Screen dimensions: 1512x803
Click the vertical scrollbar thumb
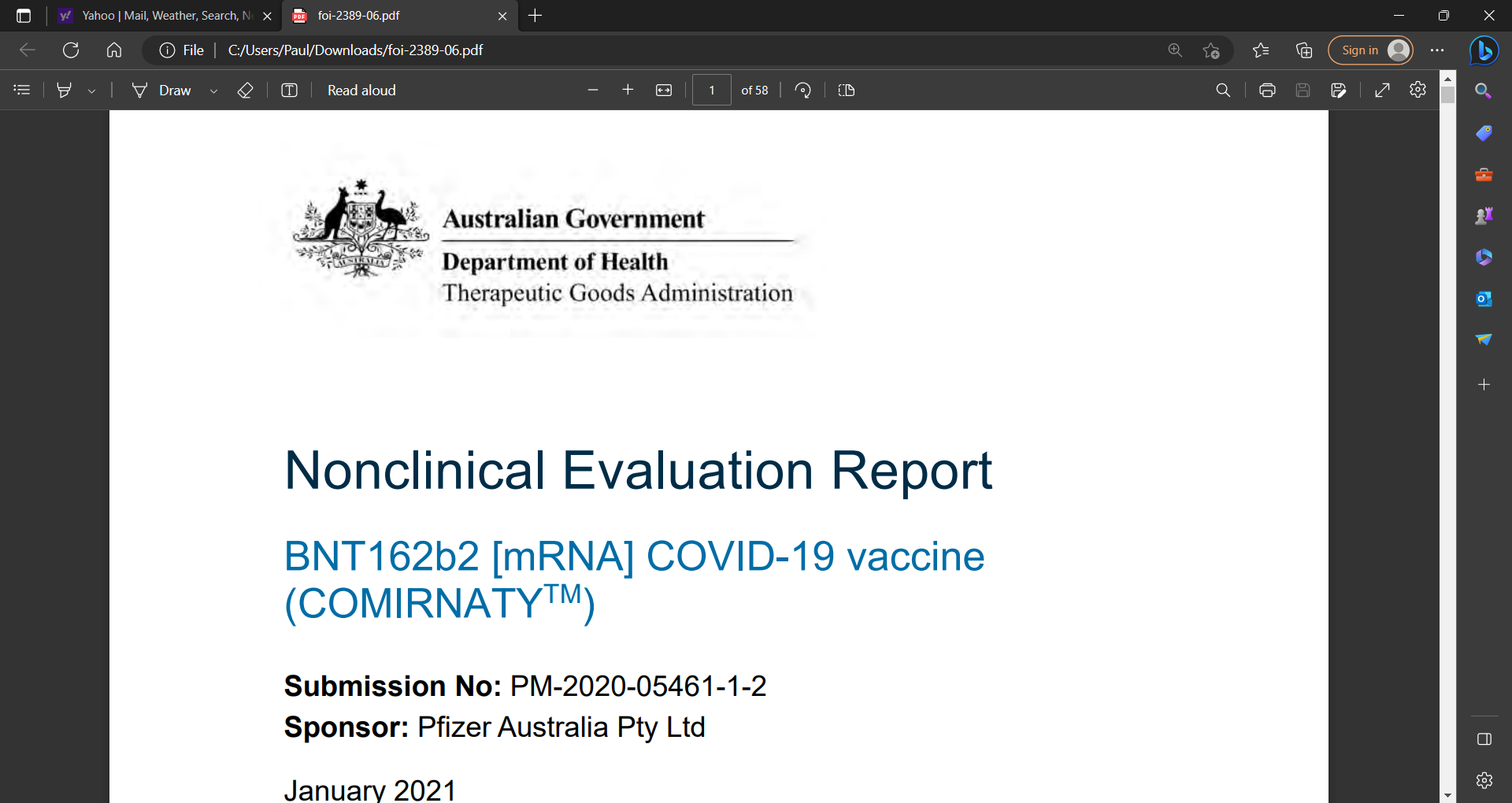[x=1447, y=95]
